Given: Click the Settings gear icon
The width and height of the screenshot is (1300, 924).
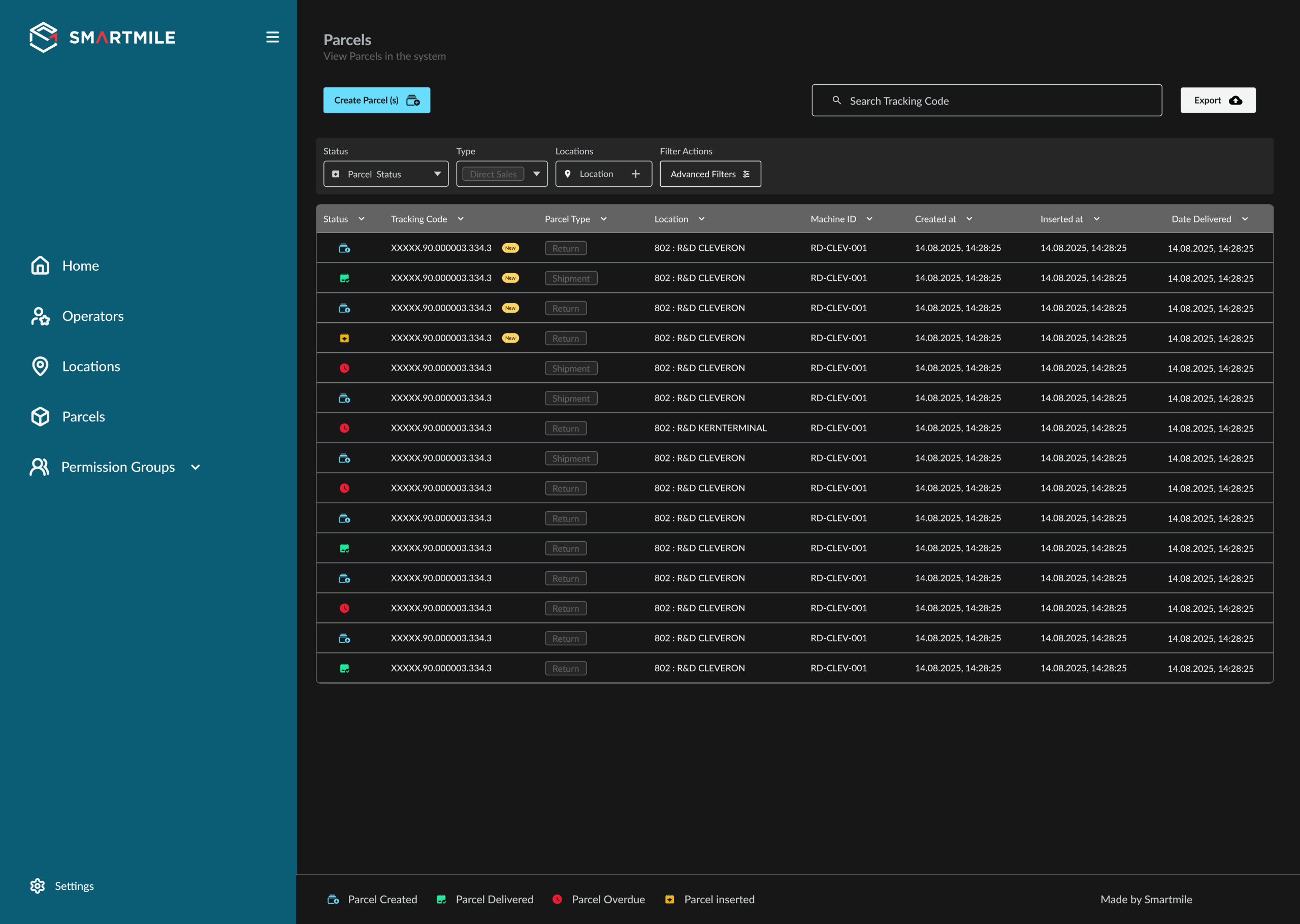Looking at the screenshot, I should click(x=38, y=886).
